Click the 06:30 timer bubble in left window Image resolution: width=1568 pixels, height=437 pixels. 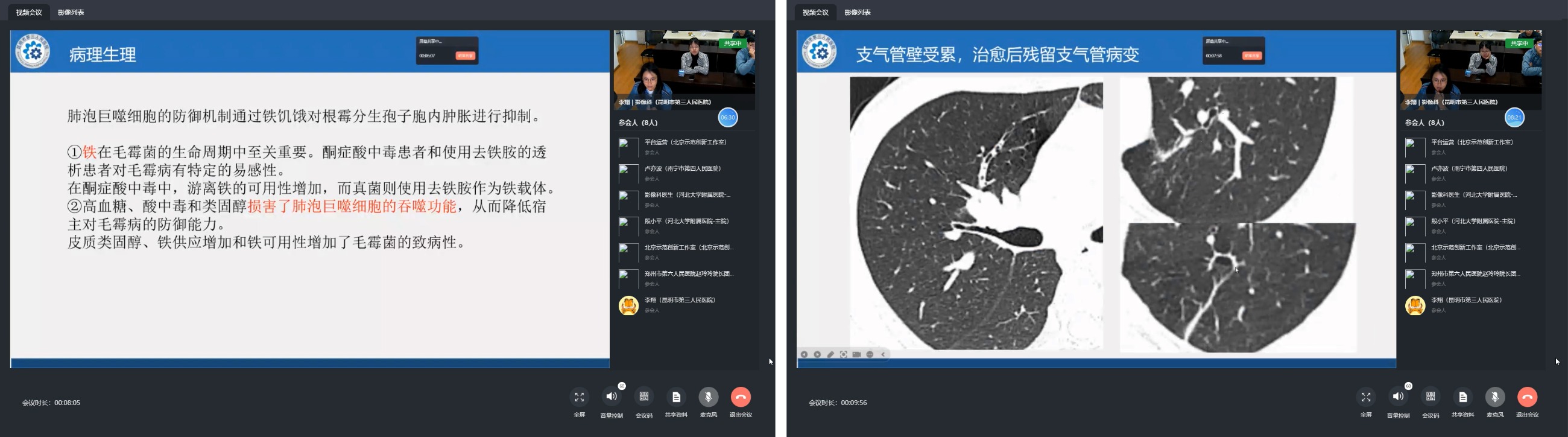(x=728, y=118)
